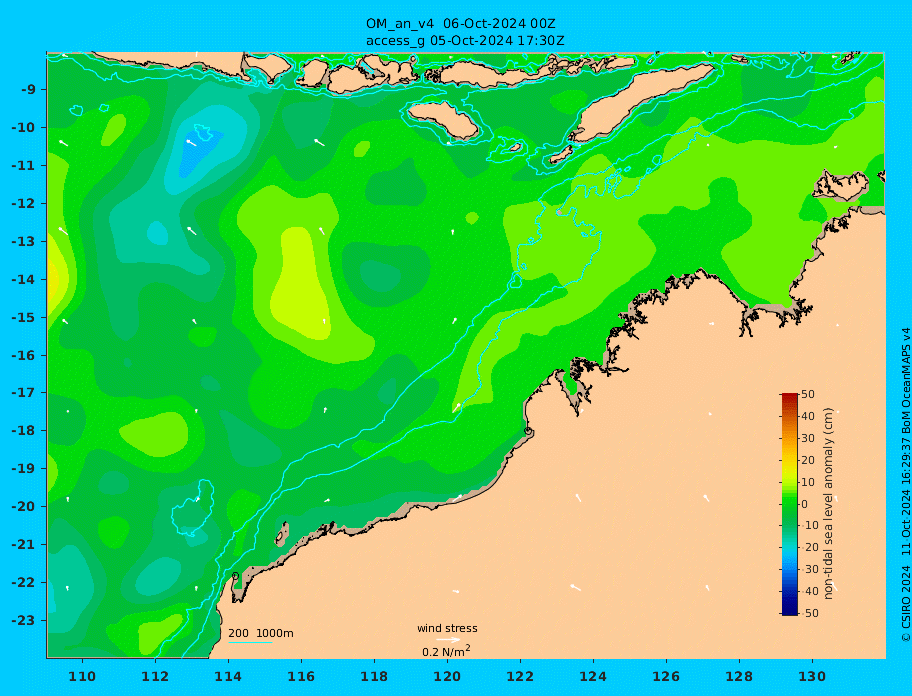912x696 pixels.
Task: Click the '0.2 N/m2' scale value
Action: (x=446, y=651)
